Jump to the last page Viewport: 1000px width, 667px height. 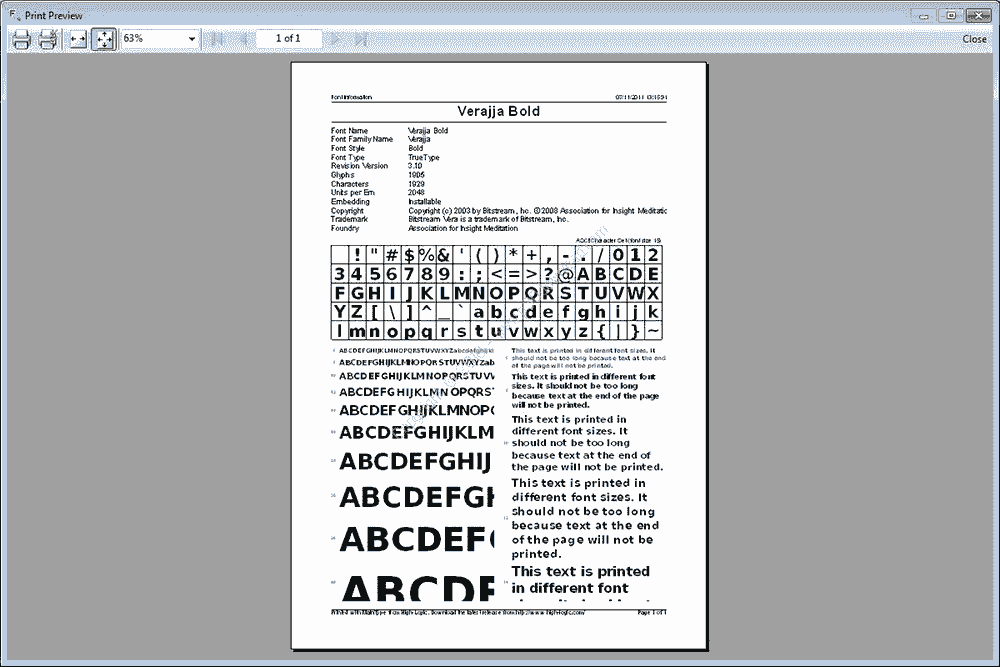[x=360, y=40]
